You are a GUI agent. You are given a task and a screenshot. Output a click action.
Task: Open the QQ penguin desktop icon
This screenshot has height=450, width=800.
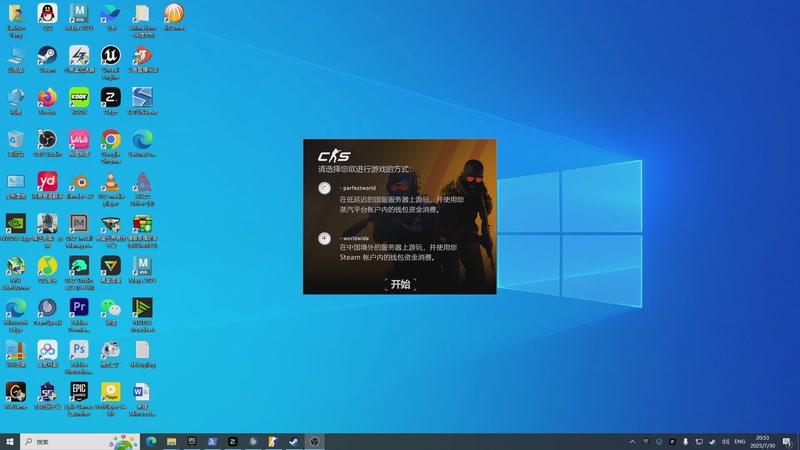[47, 17]
